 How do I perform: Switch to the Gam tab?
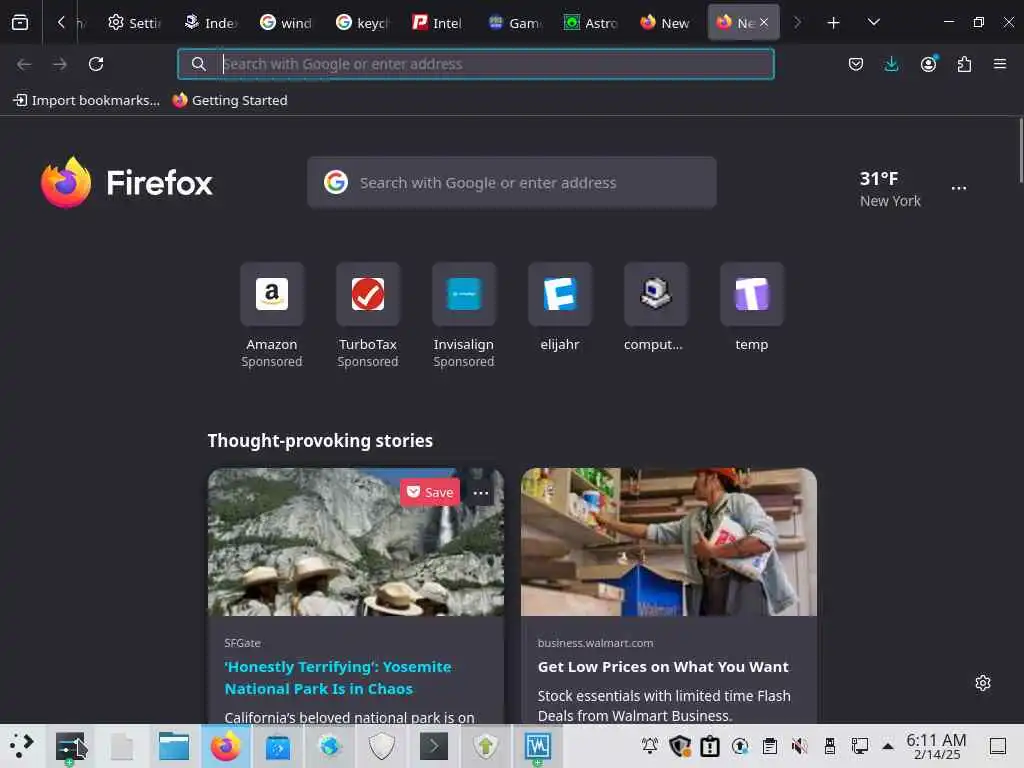point(515,23)
